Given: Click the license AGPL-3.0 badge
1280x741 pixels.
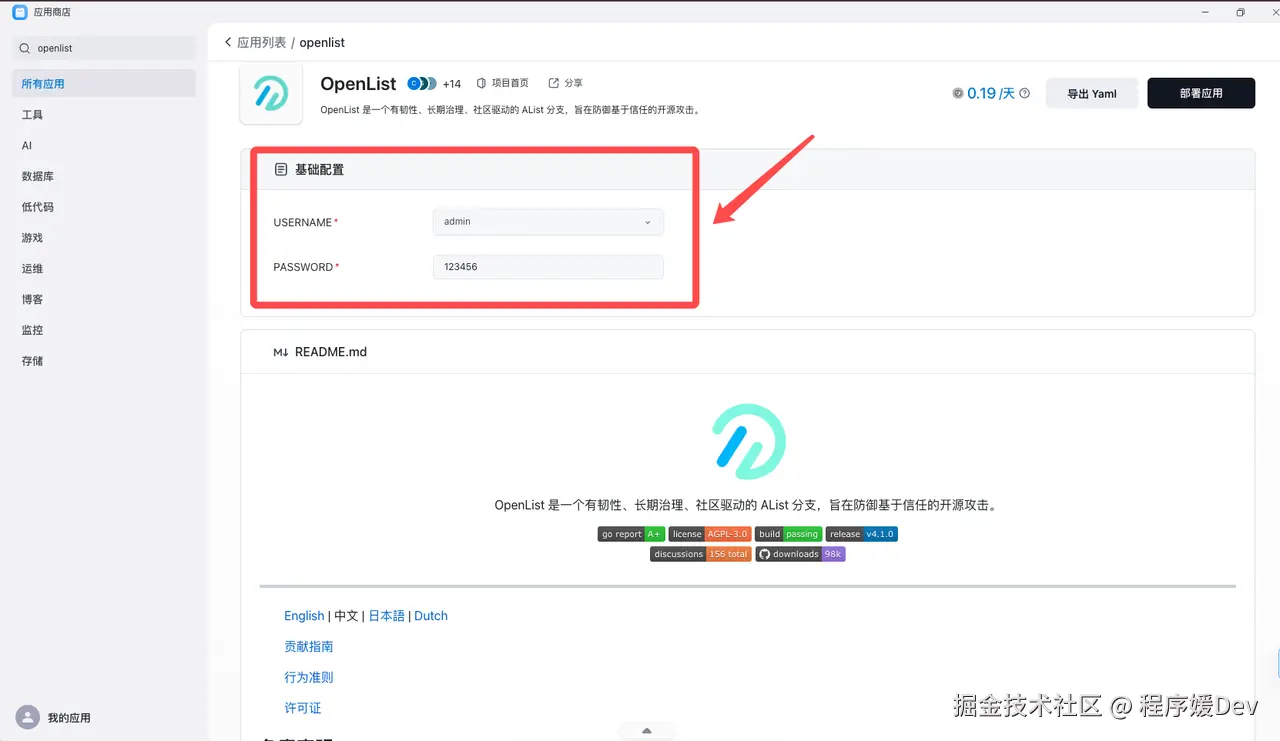Looking at the screenshot, I should click(x=710, y=534).
